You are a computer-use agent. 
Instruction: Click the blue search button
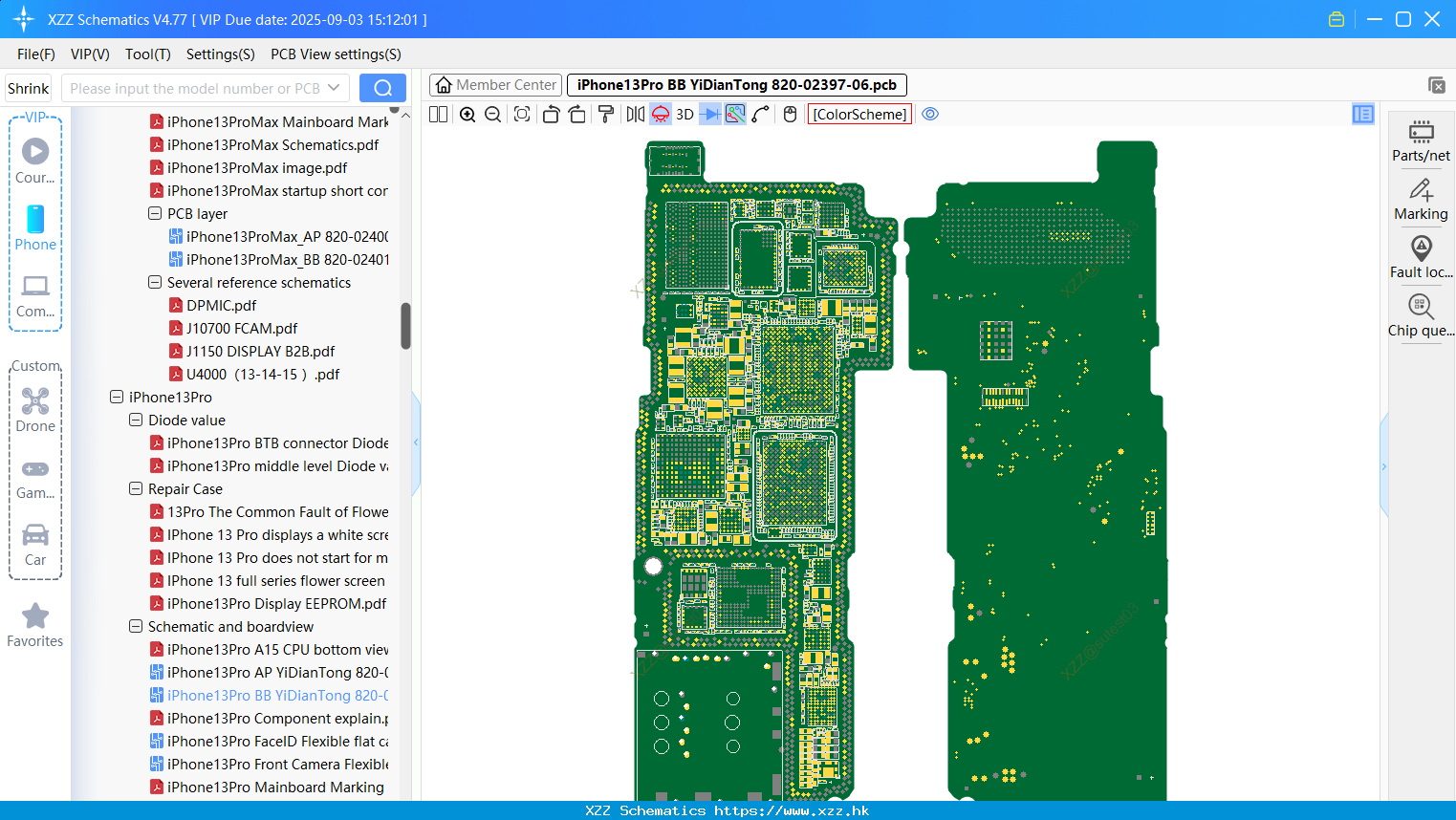coord(382,88)
